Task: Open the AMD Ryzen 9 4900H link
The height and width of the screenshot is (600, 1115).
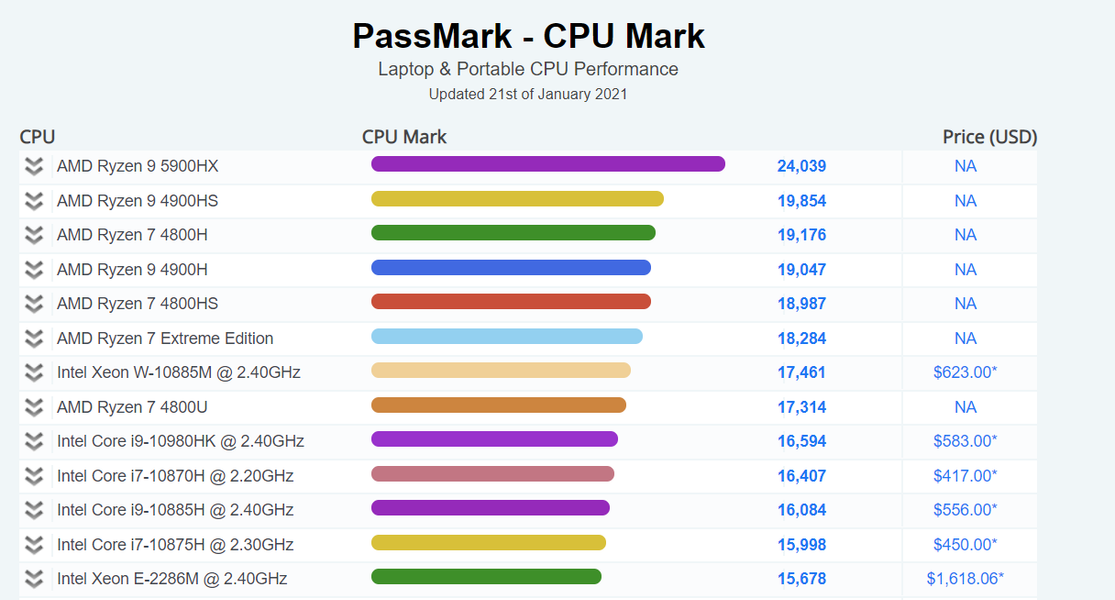Action: [132, 270]
